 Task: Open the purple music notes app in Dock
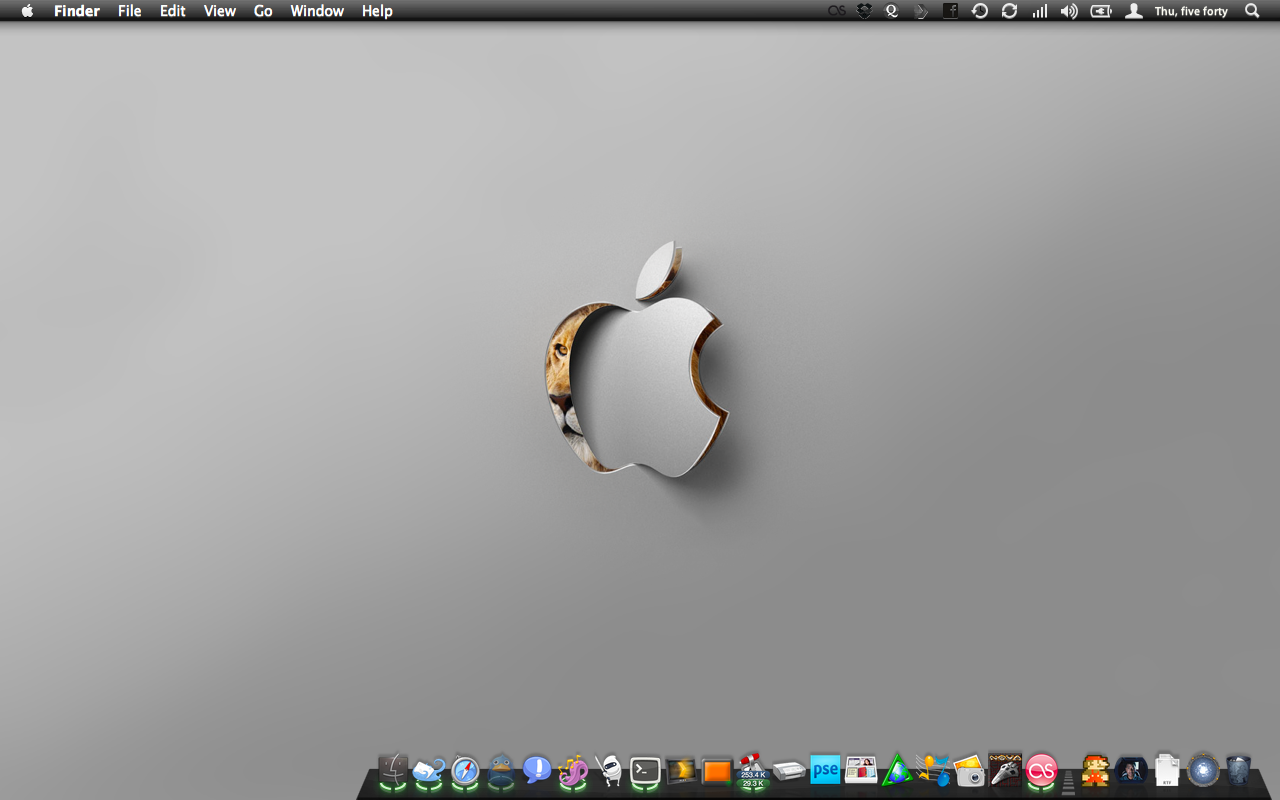pyautogui.click(x=573, y=771)
